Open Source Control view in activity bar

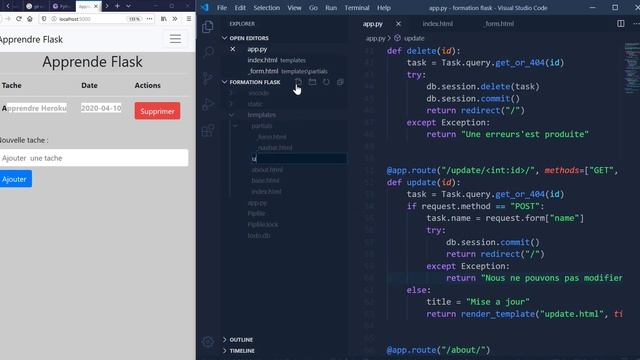208,78
